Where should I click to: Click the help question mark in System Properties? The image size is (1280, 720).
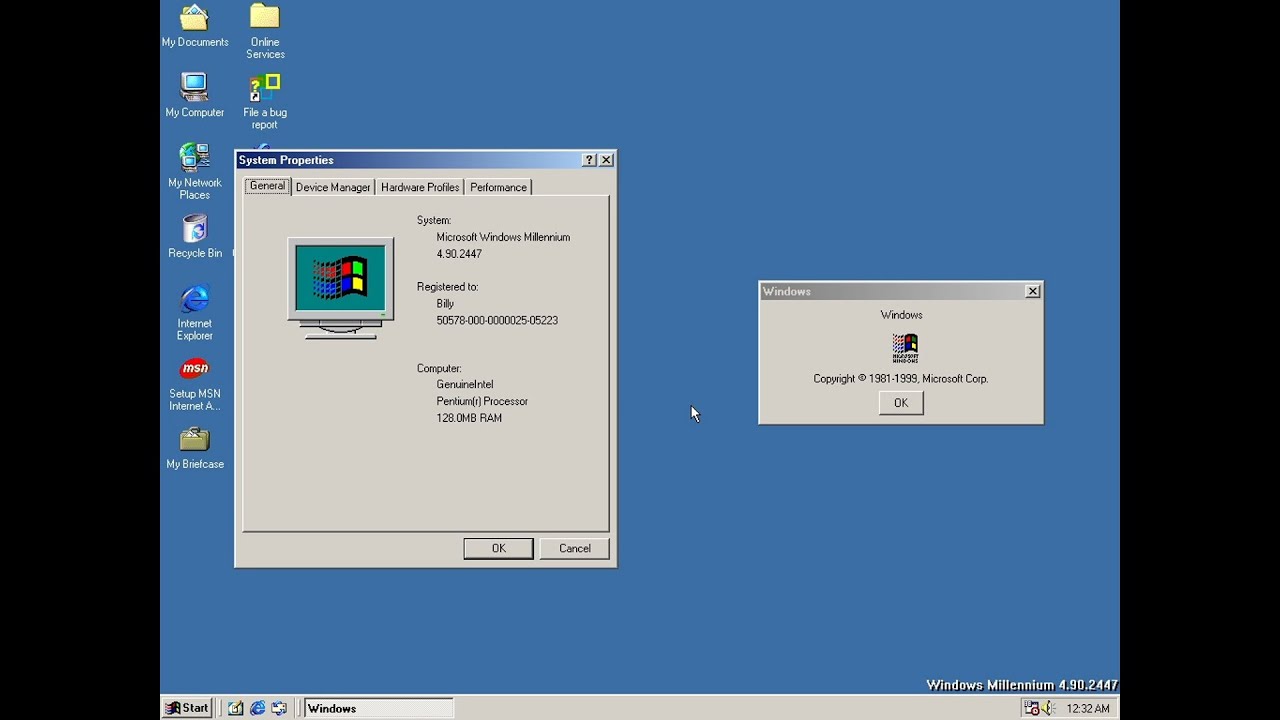(x=589, y=160)
